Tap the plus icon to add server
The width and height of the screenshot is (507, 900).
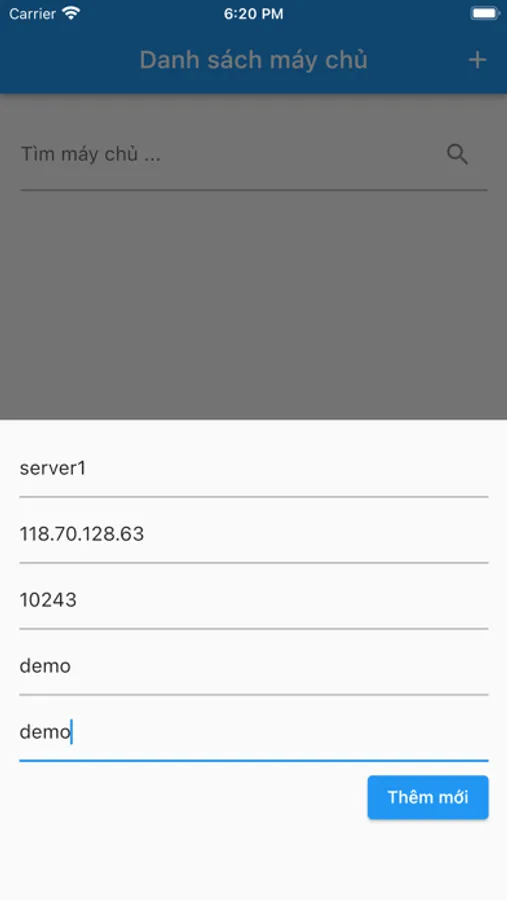(x=477, y=60)
